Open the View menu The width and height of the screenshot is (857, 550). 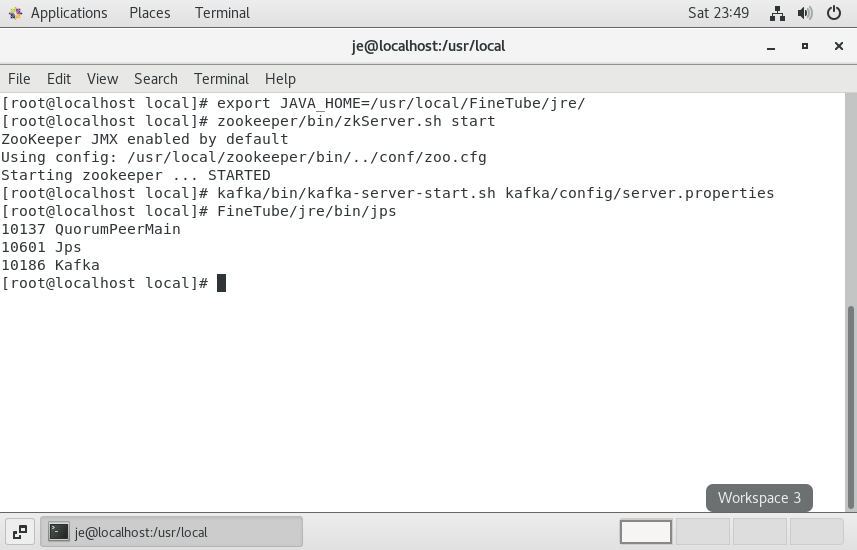point(102,79)
